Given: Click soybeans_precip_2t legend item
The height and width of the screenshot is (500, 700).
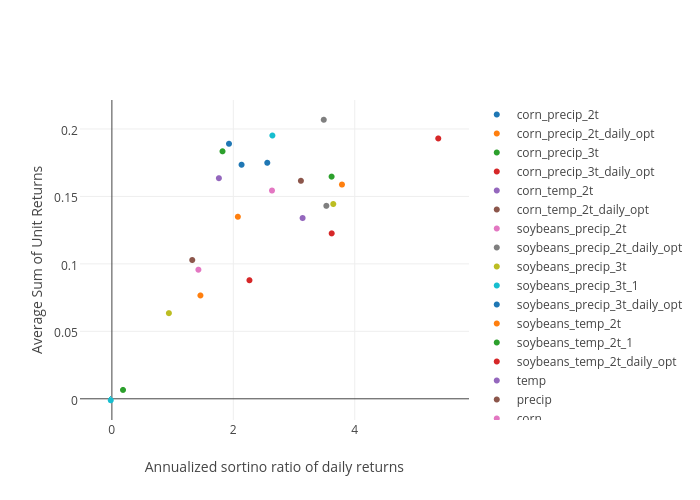Looking at the screenshot, I should (x=571, y=228).
